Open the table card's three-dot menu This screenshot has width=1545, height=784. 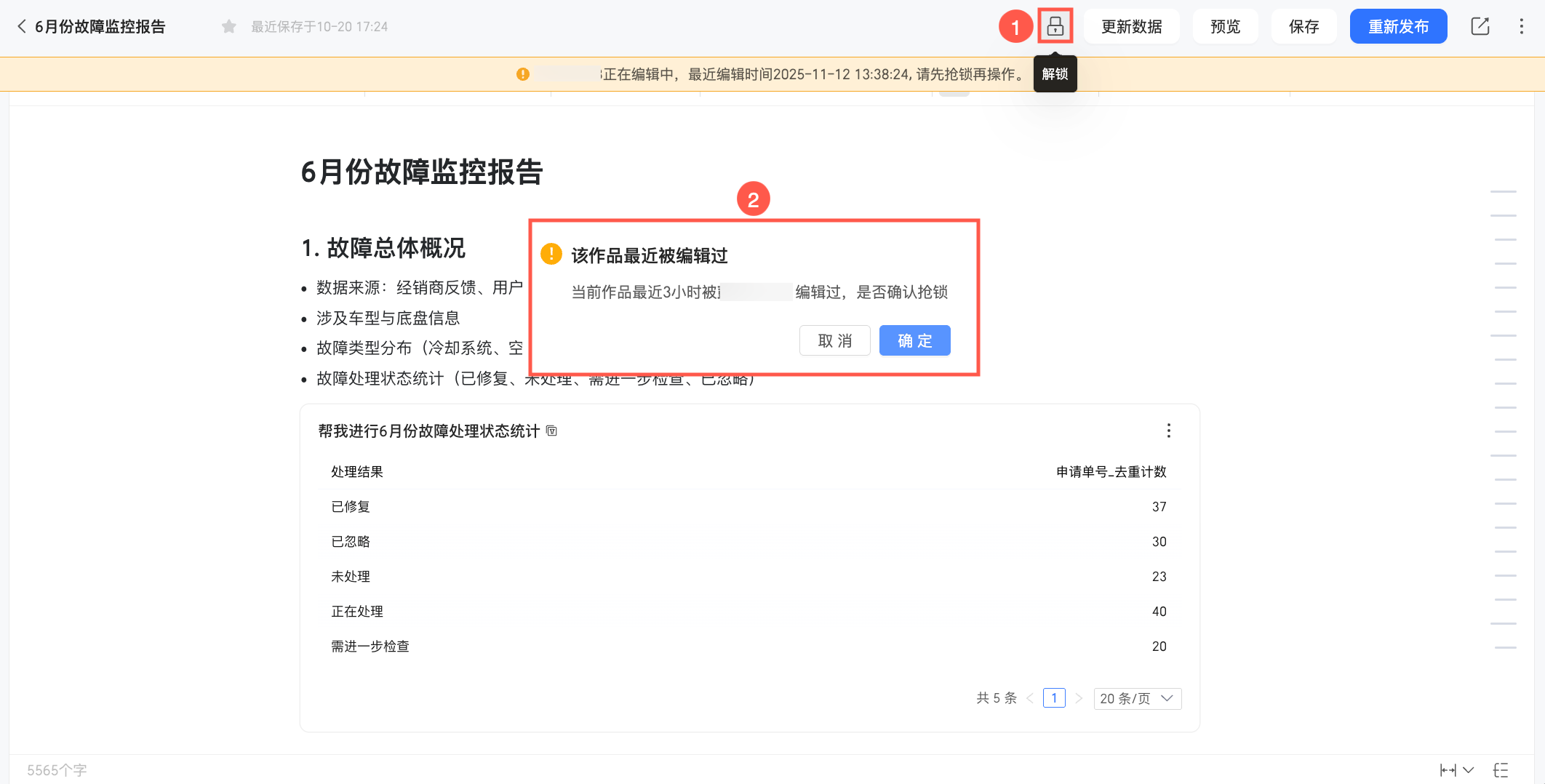1169,431
